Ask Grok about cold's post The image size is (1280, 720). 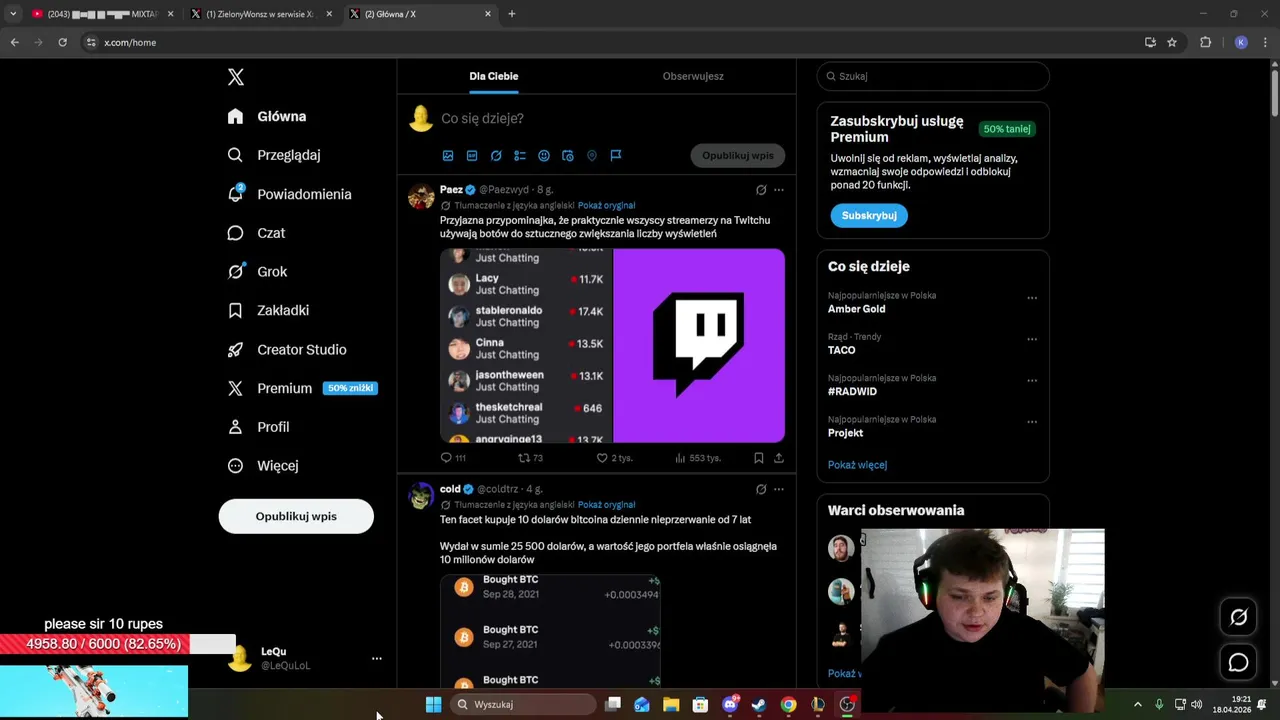[x=761, y=489]
